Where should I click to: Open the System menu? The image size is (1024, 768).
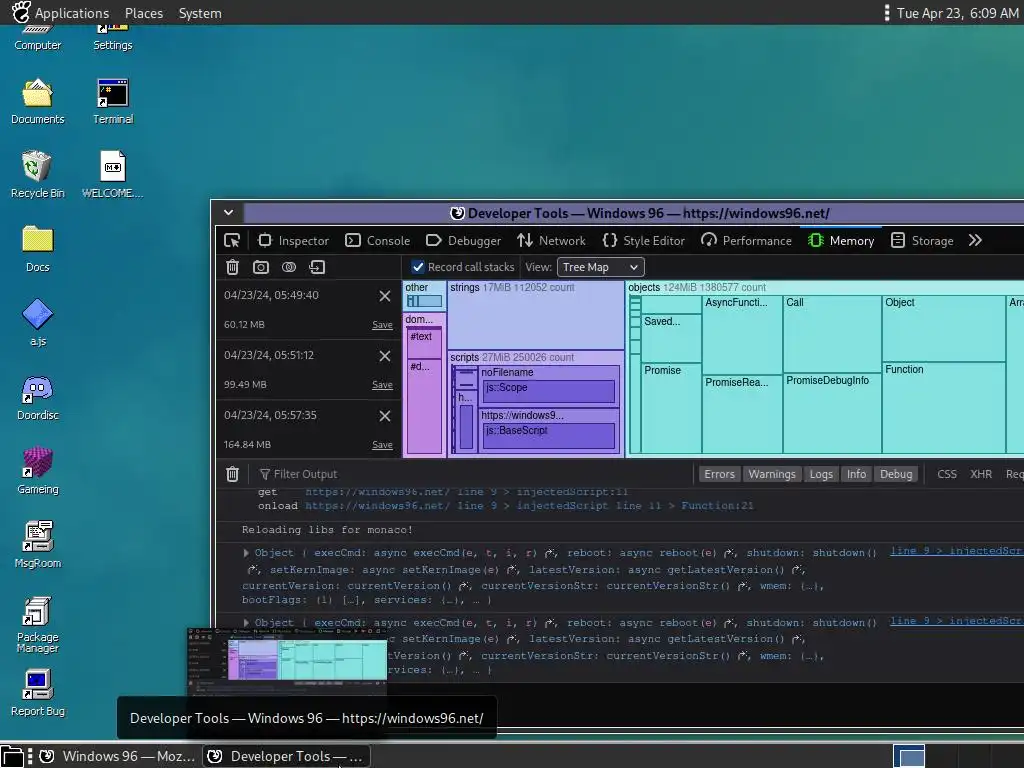pyautogui.click(x=200, y=13)
